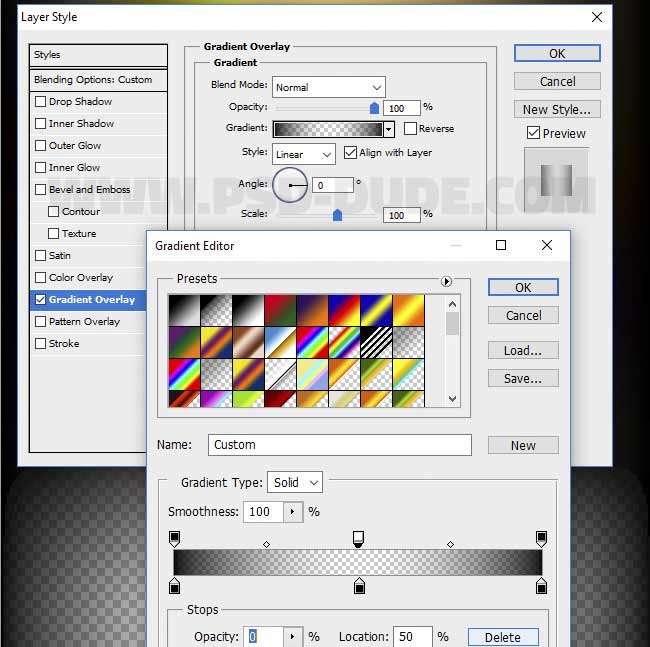Click the left opacity midpoint diamond
650x647 pixels.
[x=266, y=545]
